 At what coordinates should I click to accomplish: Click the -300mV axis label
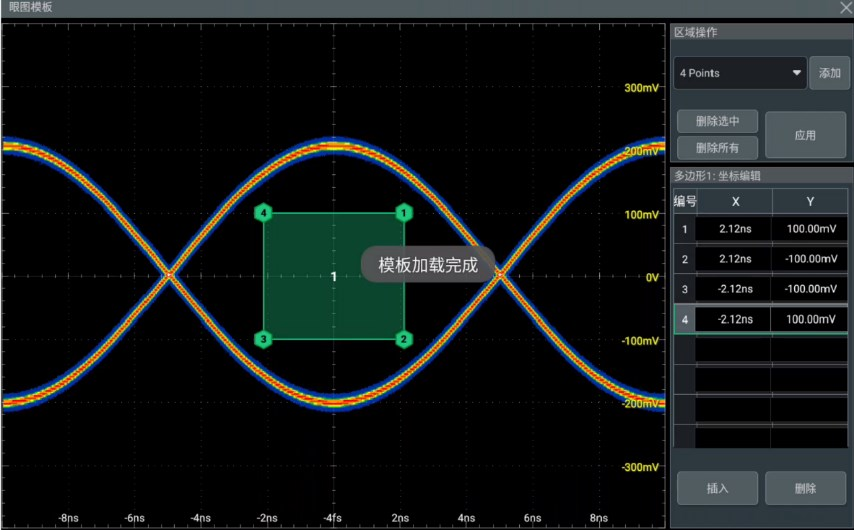pyautogui.click(x=640, y=467)
